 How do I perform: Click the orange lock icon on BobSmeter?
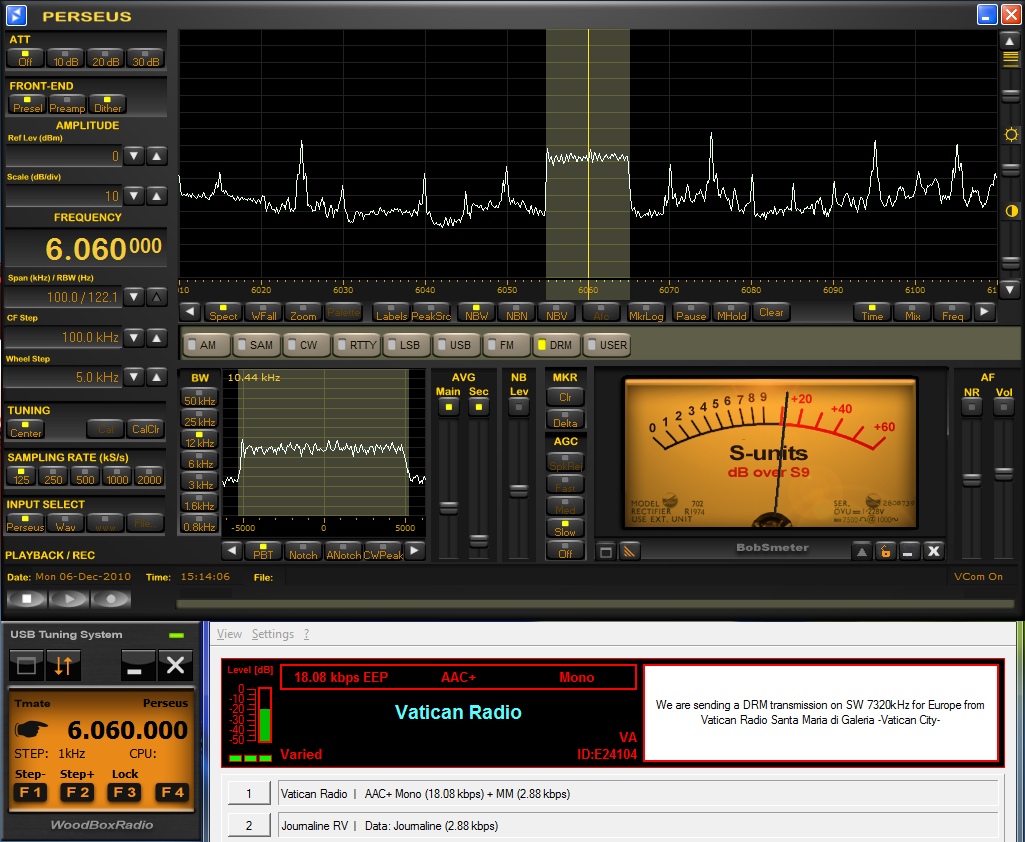884,551
